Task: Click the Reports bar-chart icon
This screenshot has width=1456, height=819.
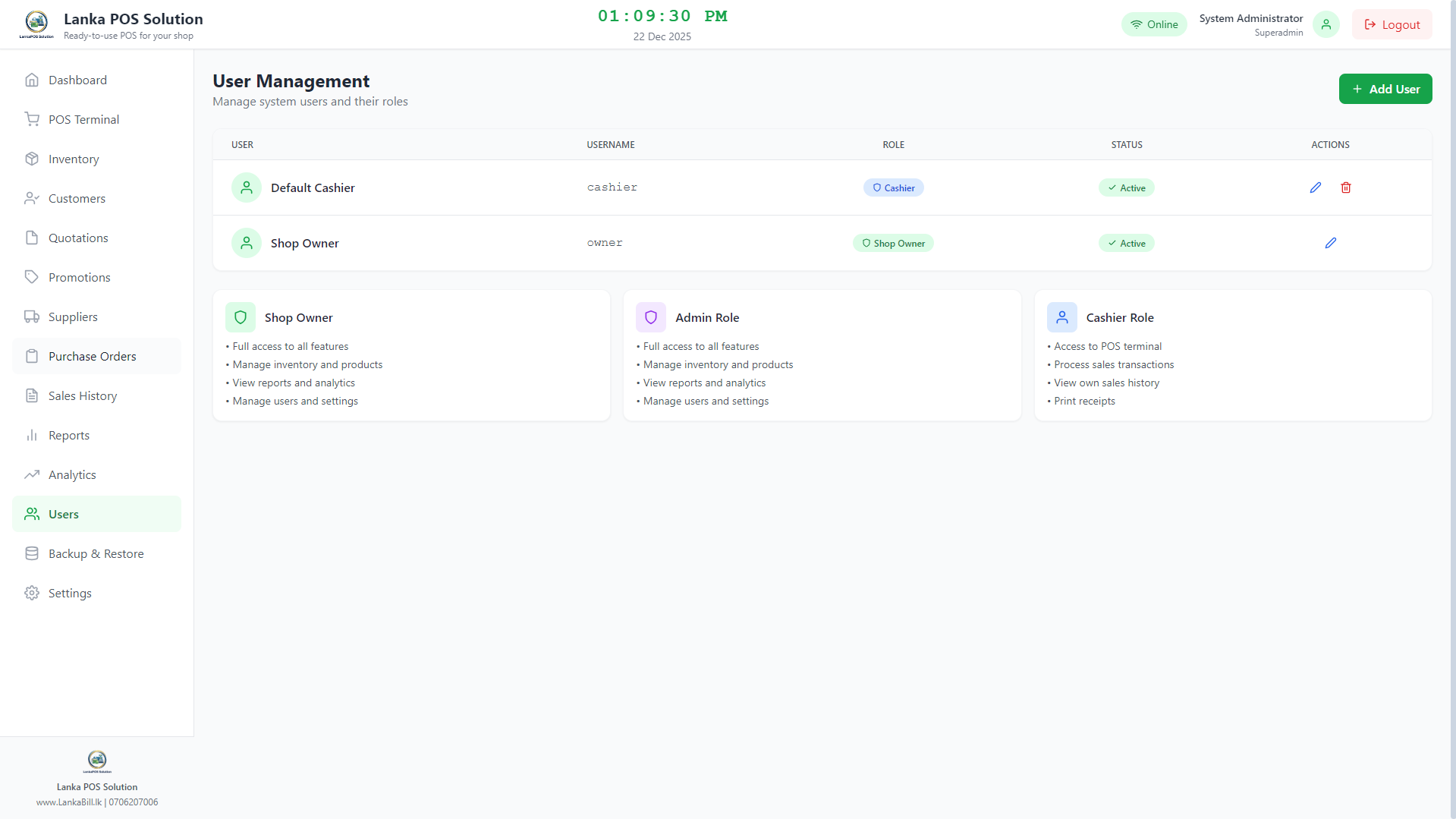Action: pyautogui.click(x=32, y=435)
